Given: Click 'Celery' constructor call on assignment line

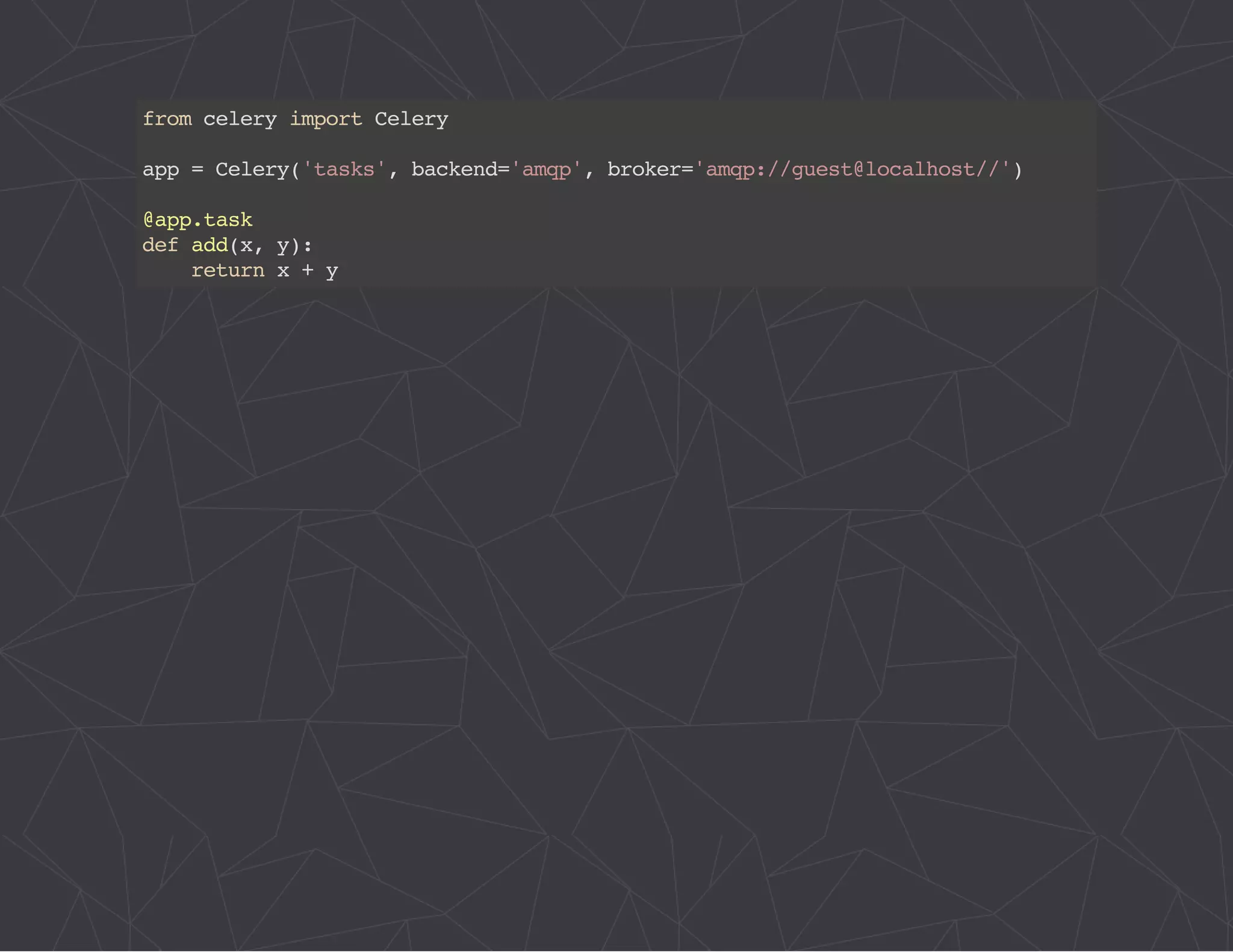Looking at the screenshot, I should click(x=252, y=170).
